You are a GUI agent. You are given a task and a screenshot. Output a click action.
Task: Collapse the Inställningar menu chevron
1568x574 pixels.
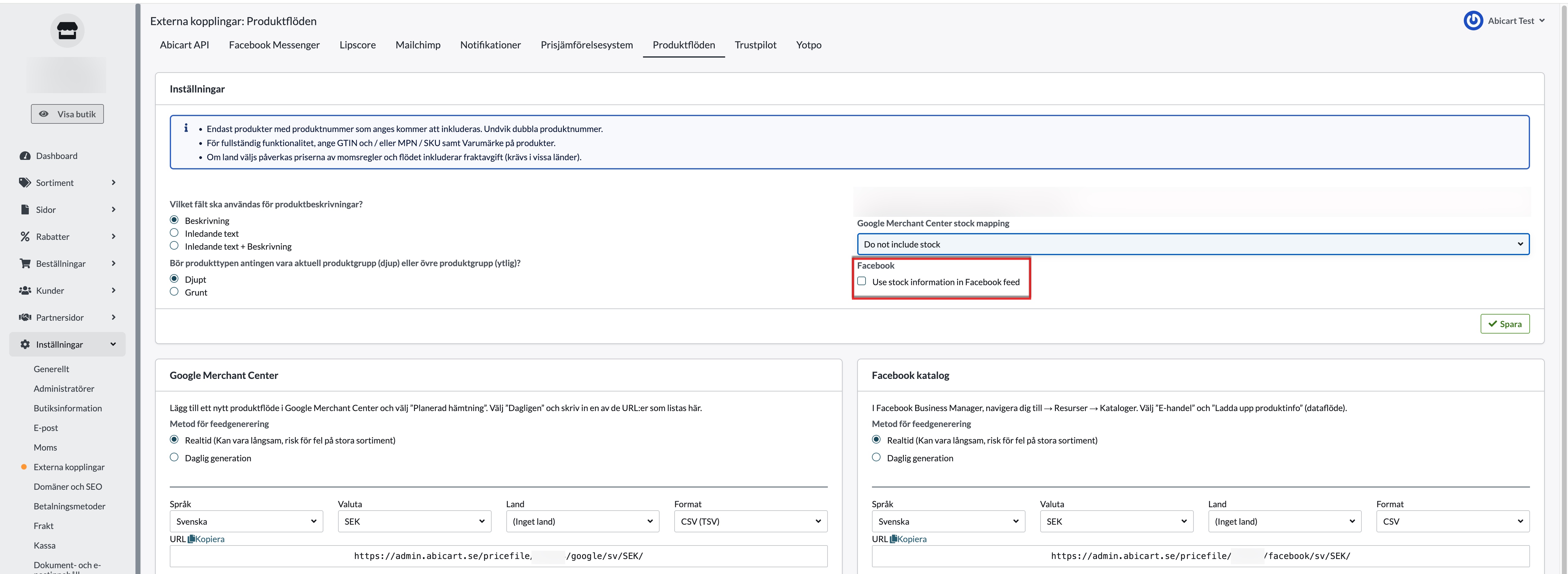(x=113, y=344)
